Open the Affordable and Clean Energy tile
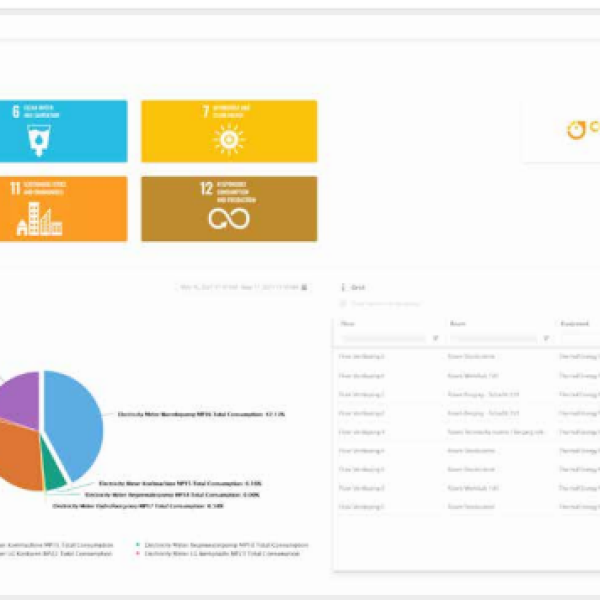 coord(228,131)
